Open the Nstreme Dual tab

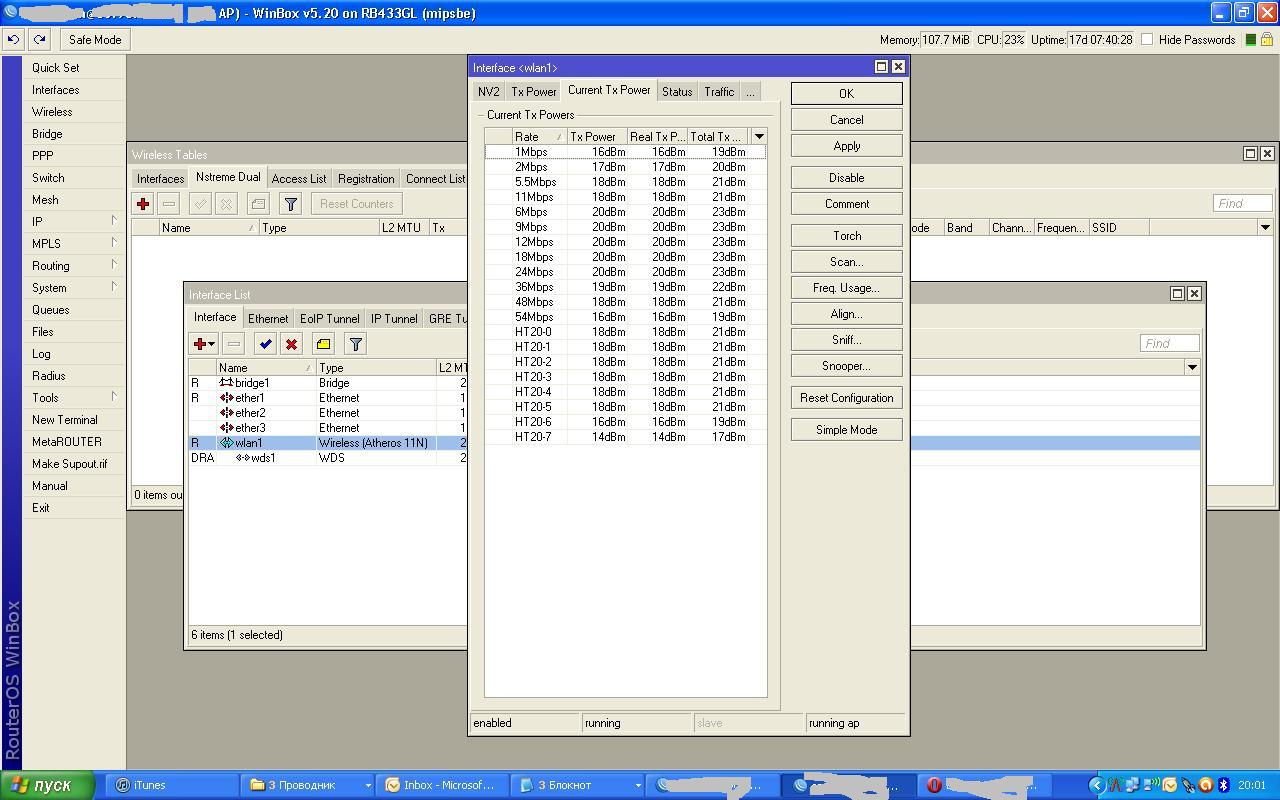click(x=228, y=178)
